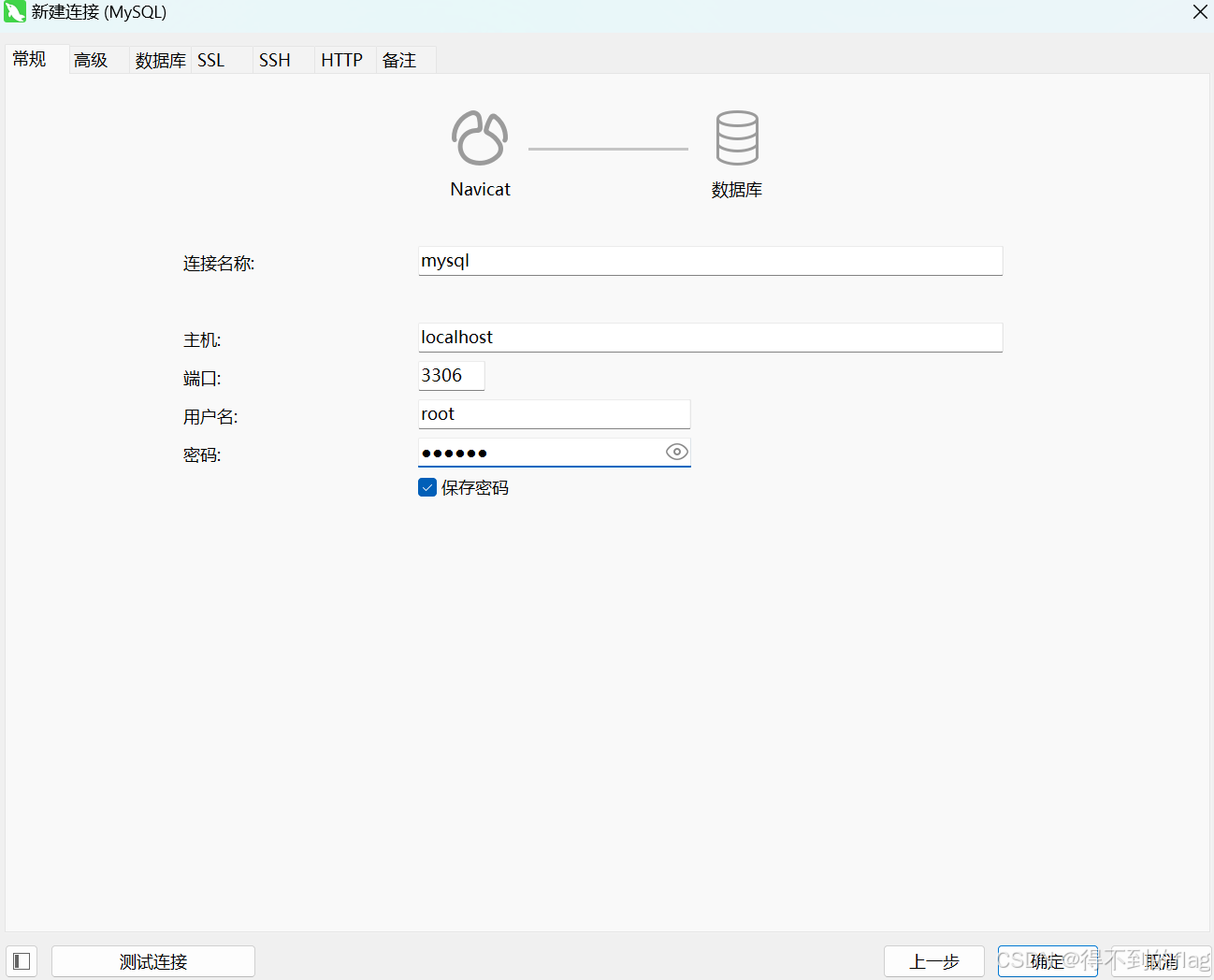Confirm with the 确定 button
The image size is (1214, 980).
coord(1048,961)
